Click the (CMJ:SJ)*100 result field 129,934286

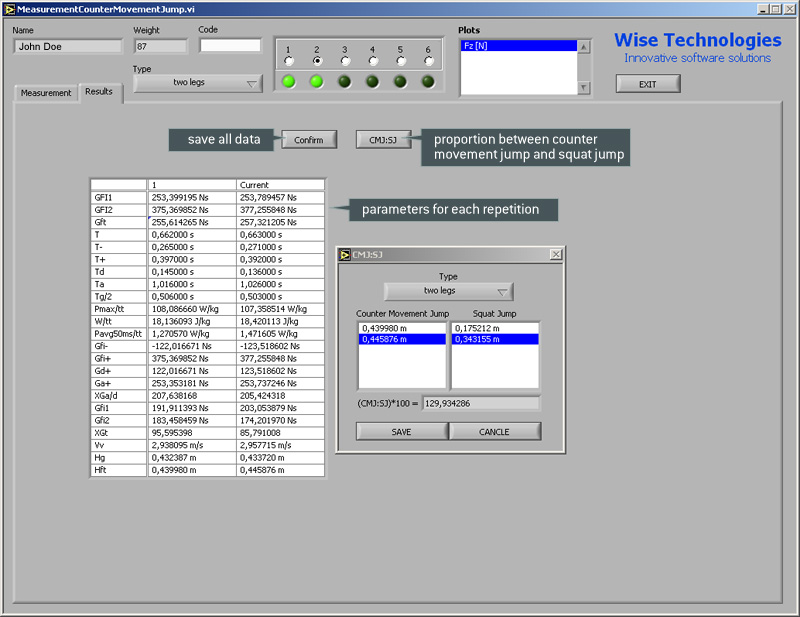[481, 404]
